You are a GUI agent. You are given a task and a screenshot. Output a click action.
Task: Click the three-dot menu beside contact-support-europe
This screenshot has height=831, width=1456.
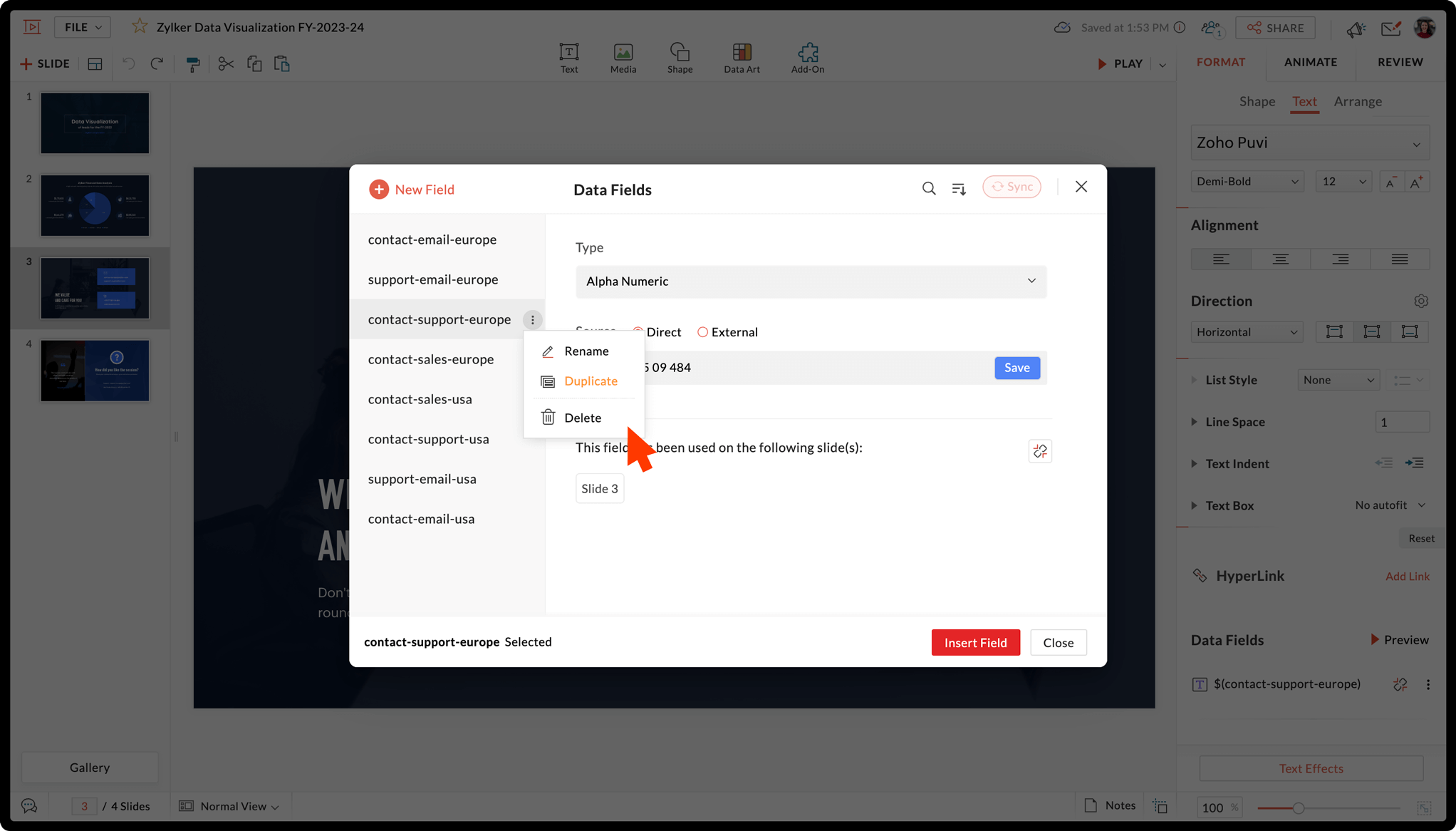click(x=532, y=320)
